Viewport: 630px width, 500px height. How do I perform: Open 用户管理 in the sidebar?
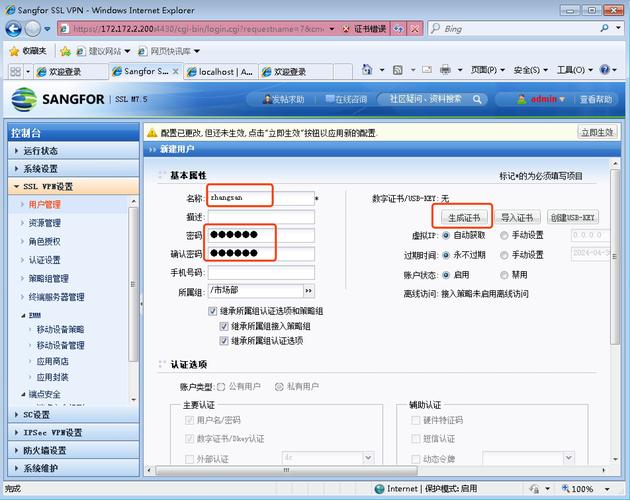tap(45, 205)
